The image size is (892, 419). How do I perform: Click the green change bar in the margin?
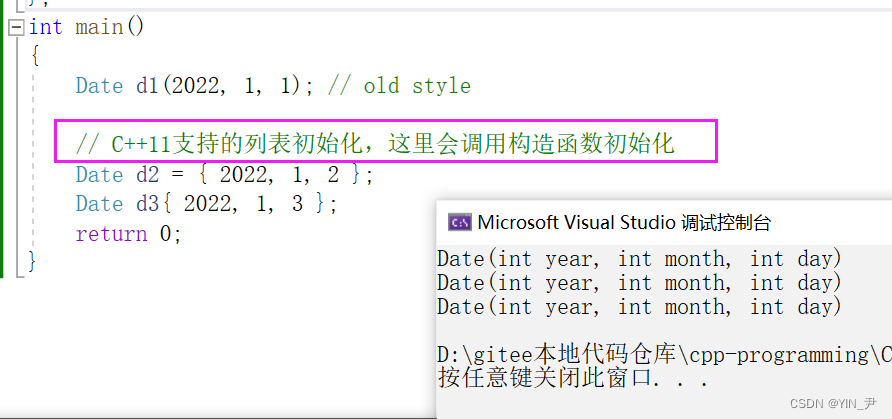(3, 140)
